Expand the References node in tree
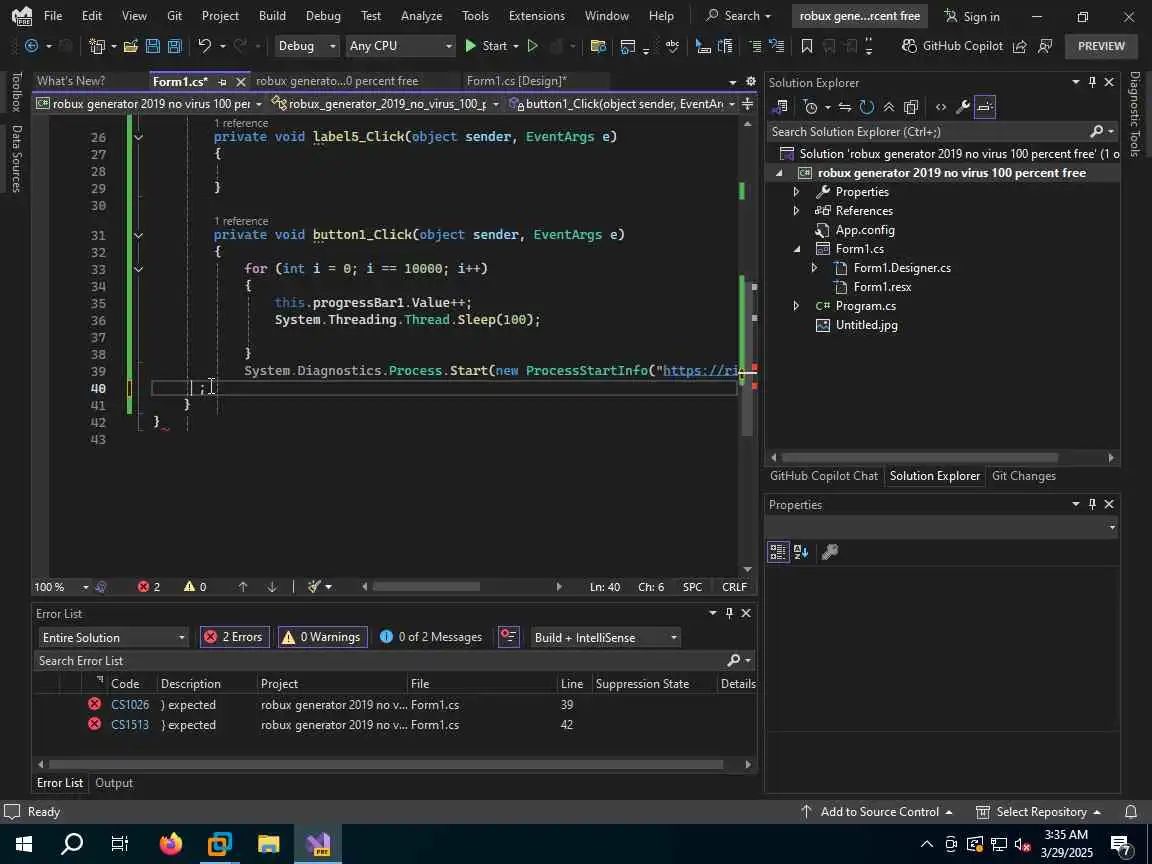The image size is (1152, 864). (x=796, y=211)
